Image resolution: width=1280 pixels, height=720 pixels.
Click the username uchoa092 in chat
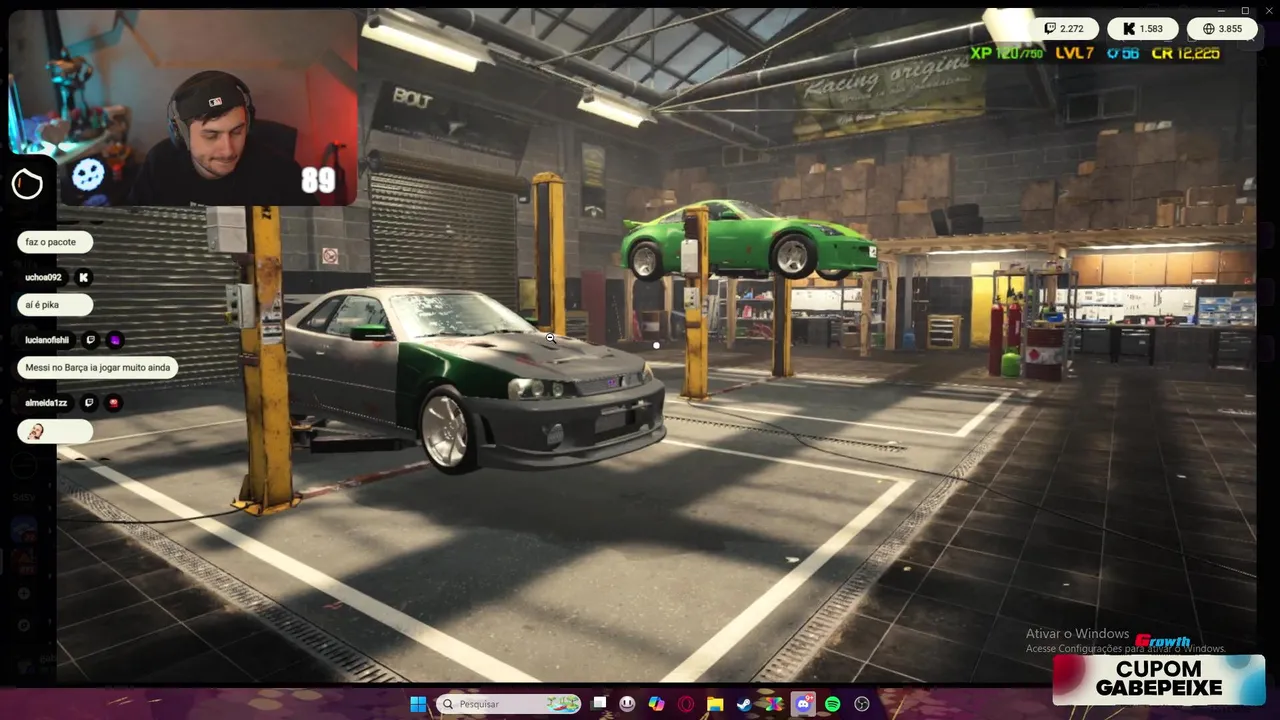click(43, 277)
